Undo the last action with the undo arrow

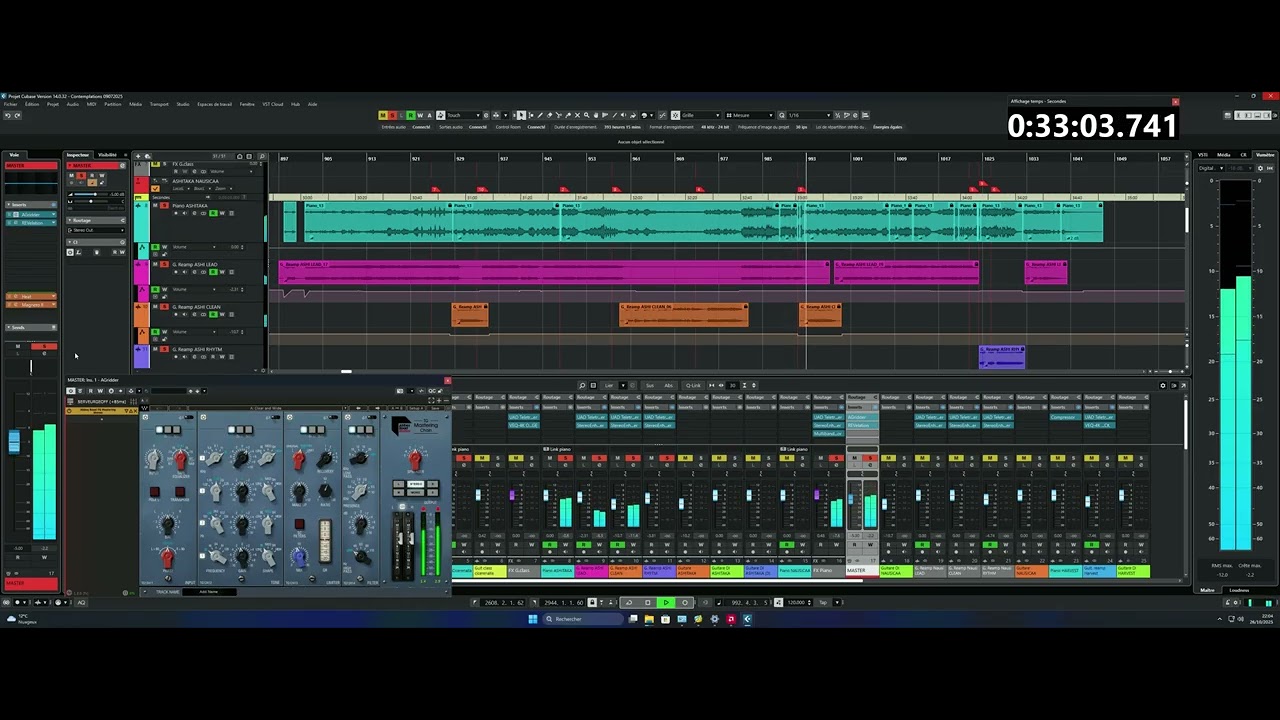click(8, 115)
